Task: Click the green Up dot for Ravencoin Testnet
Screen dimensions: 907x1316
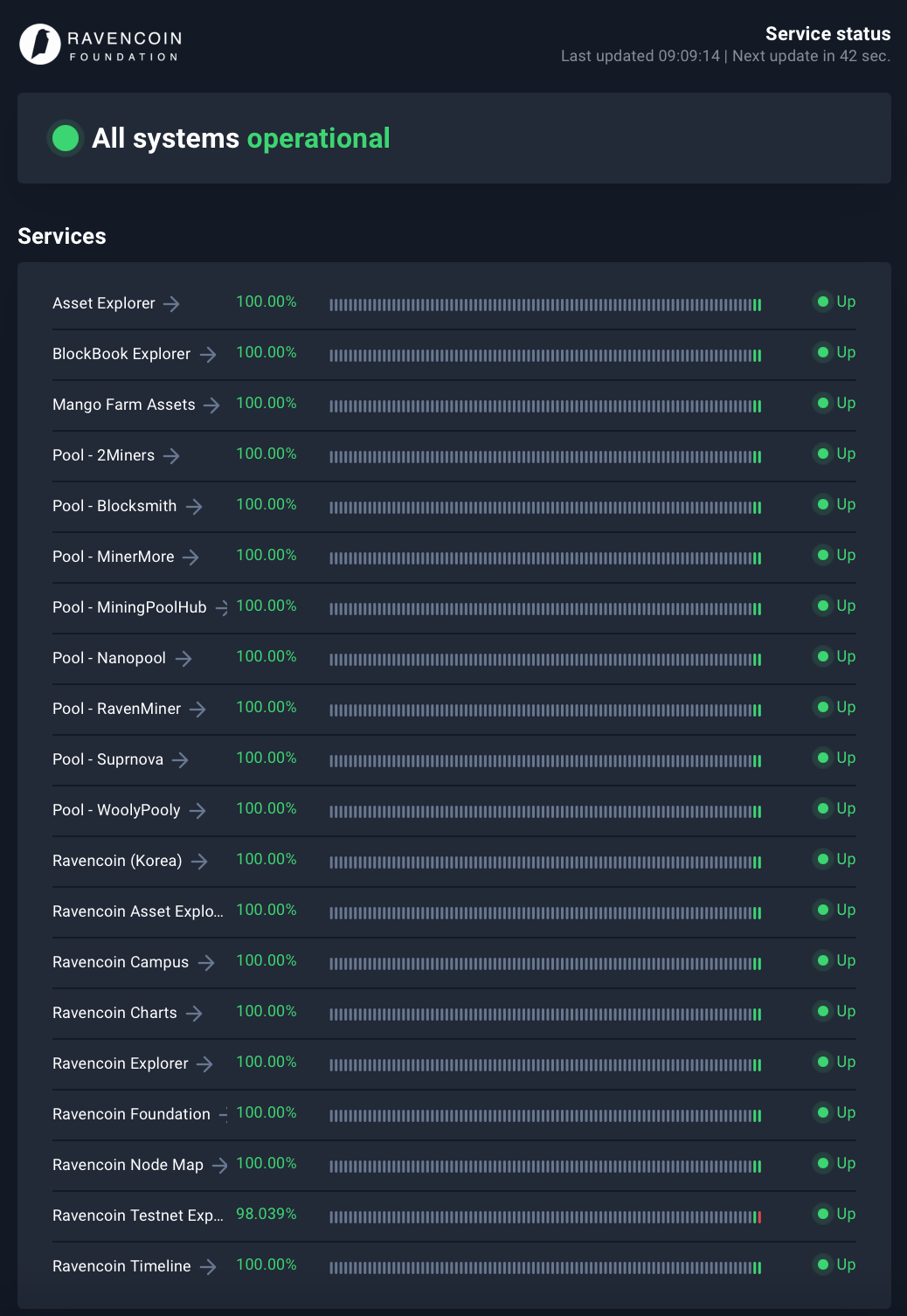Action: coord(822,1214)
